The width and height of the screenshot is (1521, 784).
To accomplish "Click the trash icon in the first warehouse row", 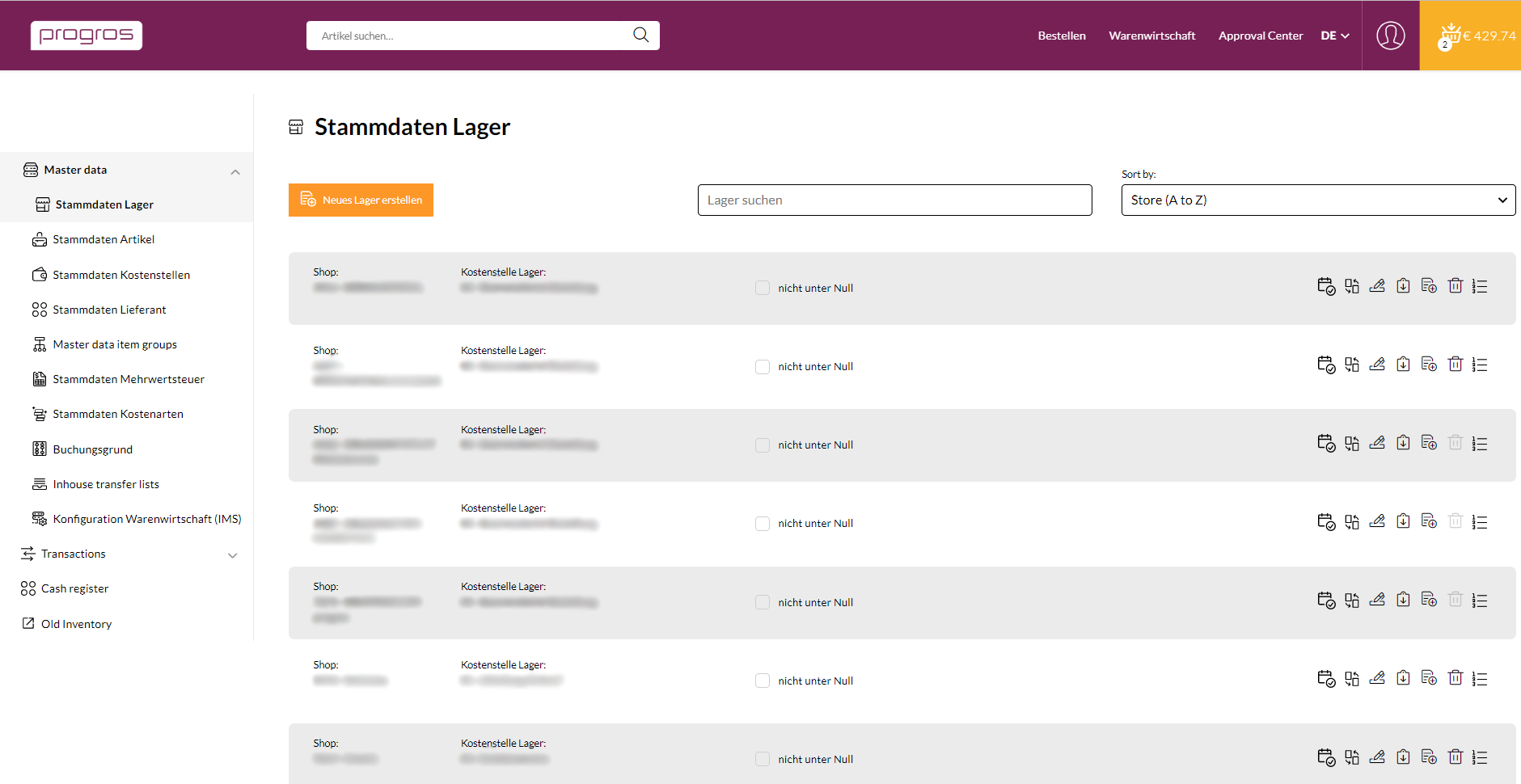I will 1456,285.
